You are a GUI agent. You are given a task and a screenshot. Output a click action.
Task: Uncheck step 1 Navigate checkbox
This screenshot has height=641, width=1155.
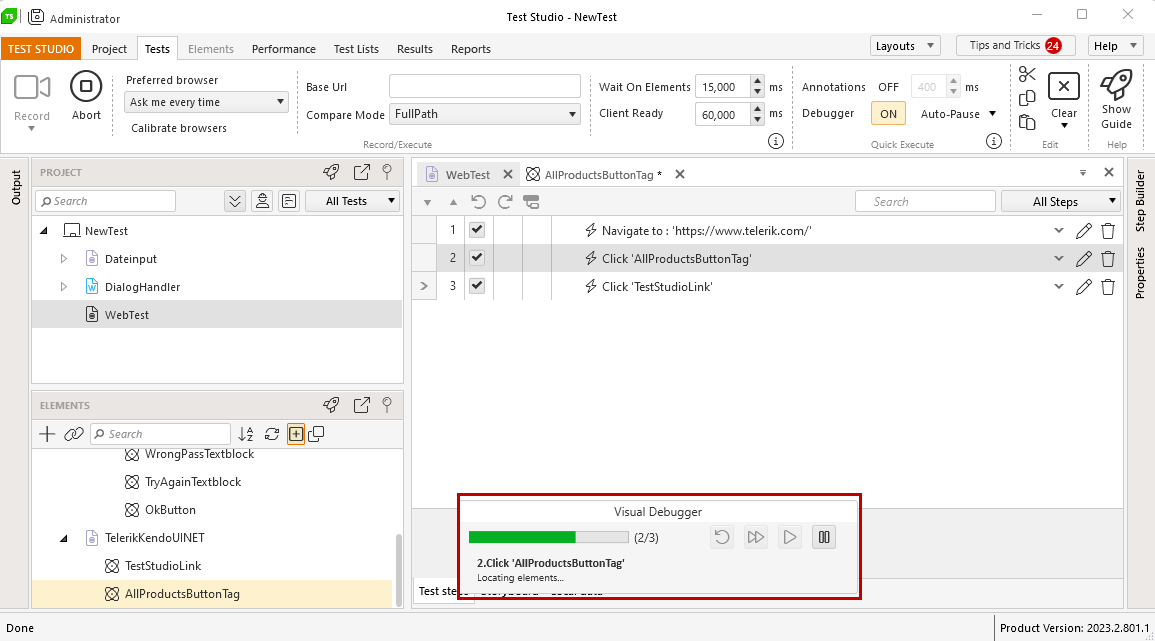pyautogui.click(x=477, y=230)
